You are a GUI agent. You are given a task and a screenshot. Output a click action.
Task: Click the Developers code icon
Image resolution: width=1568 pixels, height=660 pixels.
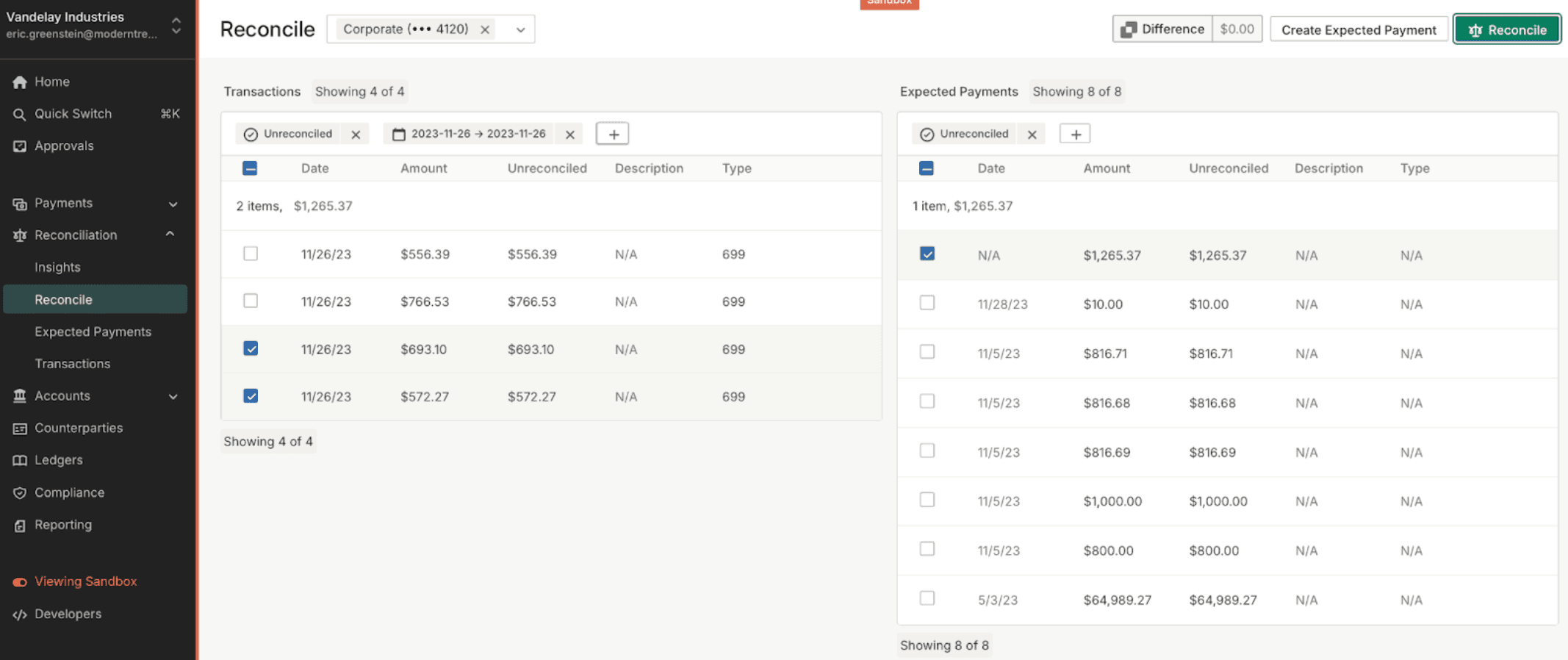coord(20,614)
